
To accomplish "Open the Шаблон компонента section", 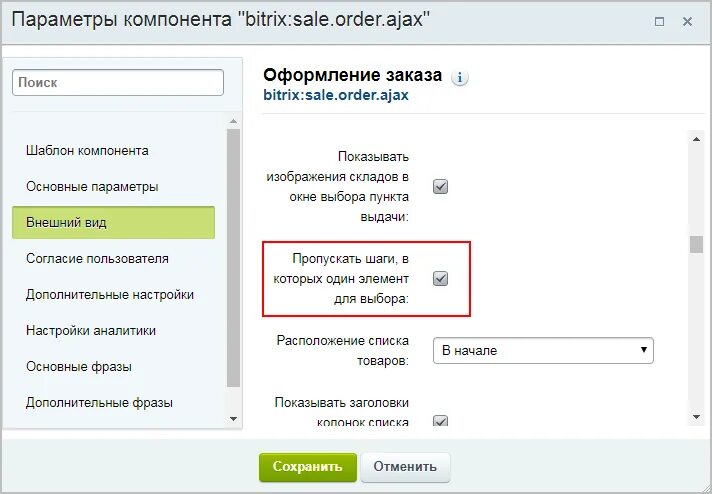I will tap(87, 150).
